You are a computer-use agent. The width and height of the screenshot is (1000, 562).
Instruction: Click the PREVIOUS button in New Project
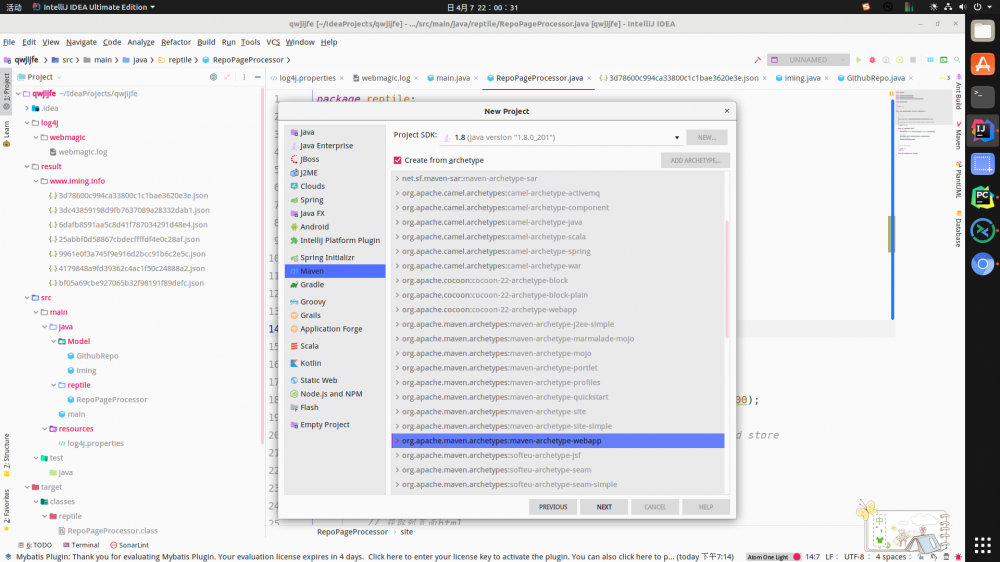tap(553, 507)
